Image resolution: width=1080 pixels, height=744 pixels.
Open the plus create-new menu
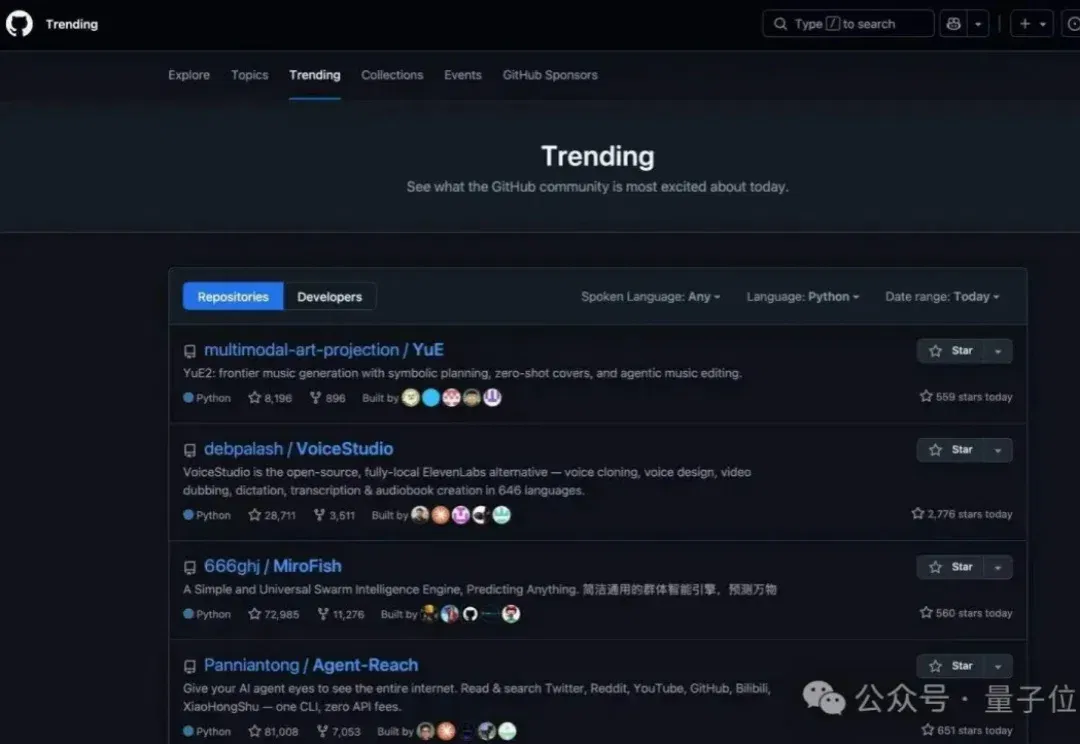pyautogui.click(x=1032, y=24)
